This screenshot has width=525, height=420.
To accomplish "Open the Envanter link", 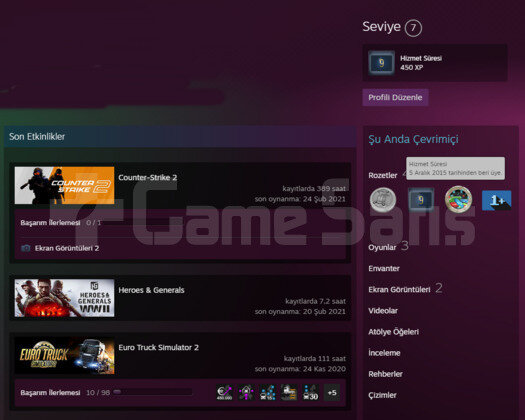I will point(384,268).
